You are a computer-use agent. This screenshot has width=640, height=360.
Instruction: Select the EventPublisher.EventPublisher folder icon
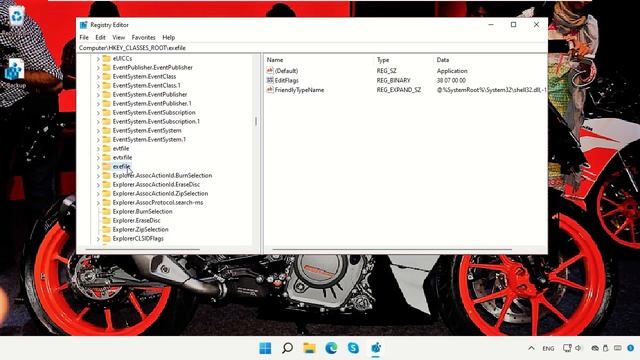[x=107, y=67]
